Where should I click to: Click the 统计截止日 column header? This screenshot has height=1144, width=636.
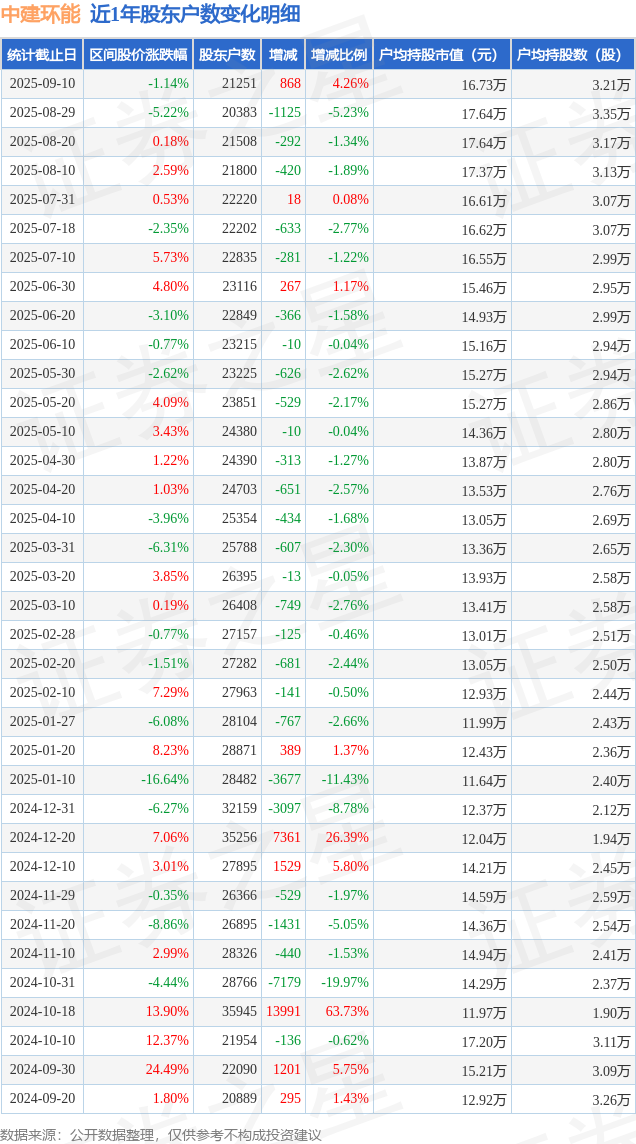click(41, 55)
